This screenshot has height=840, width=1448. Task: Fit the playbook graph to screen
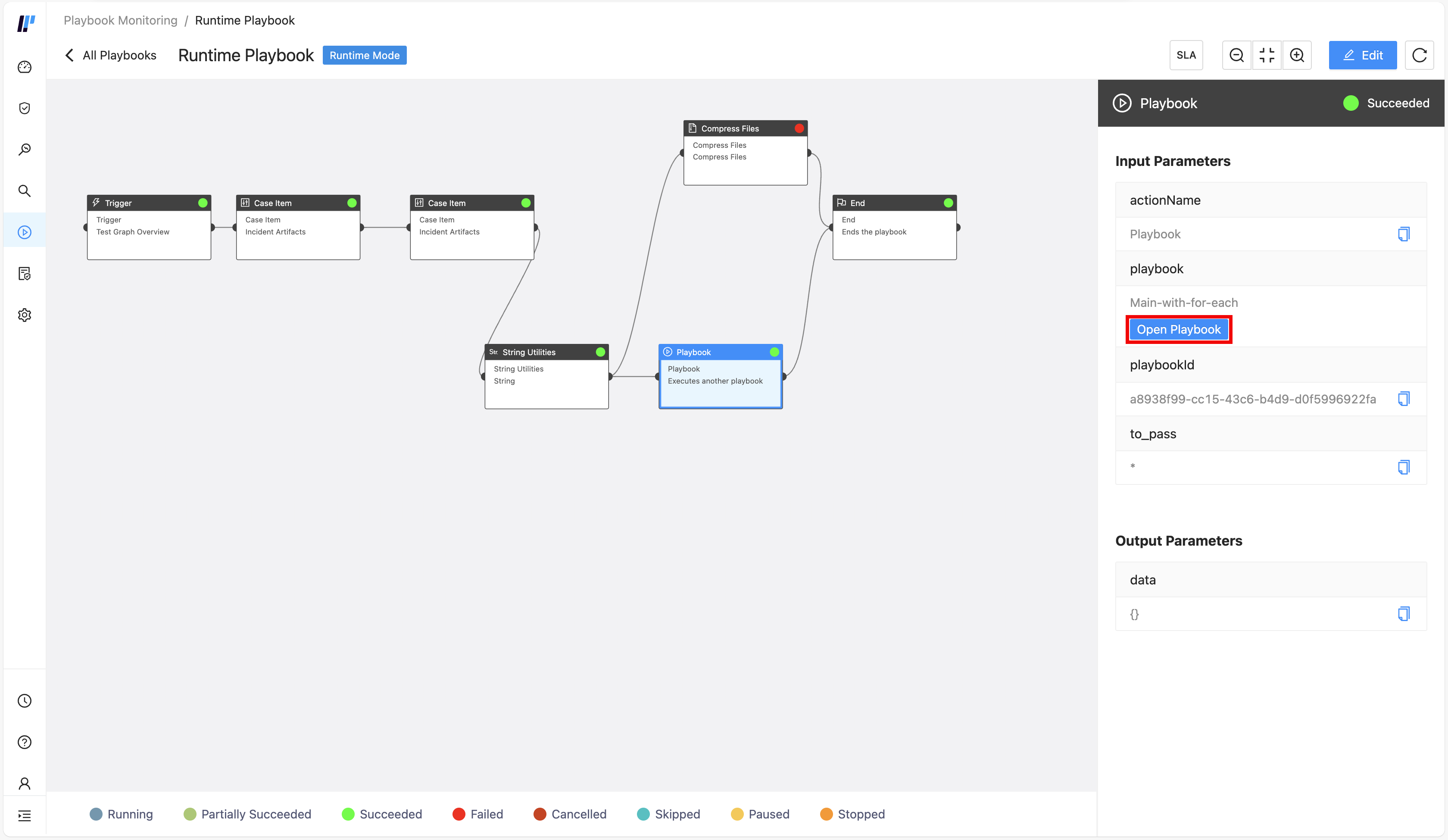tap(1267, 55)
